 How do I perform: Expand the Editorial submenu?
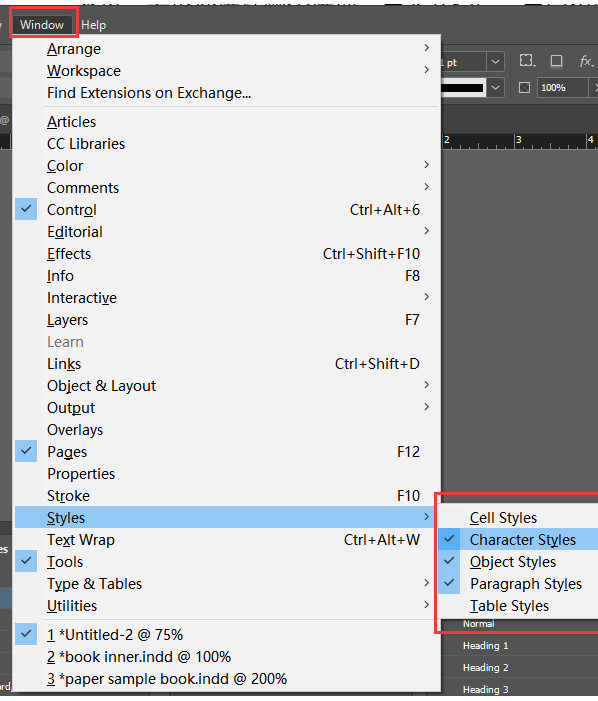pyautogui.click(x=227, y=232)
